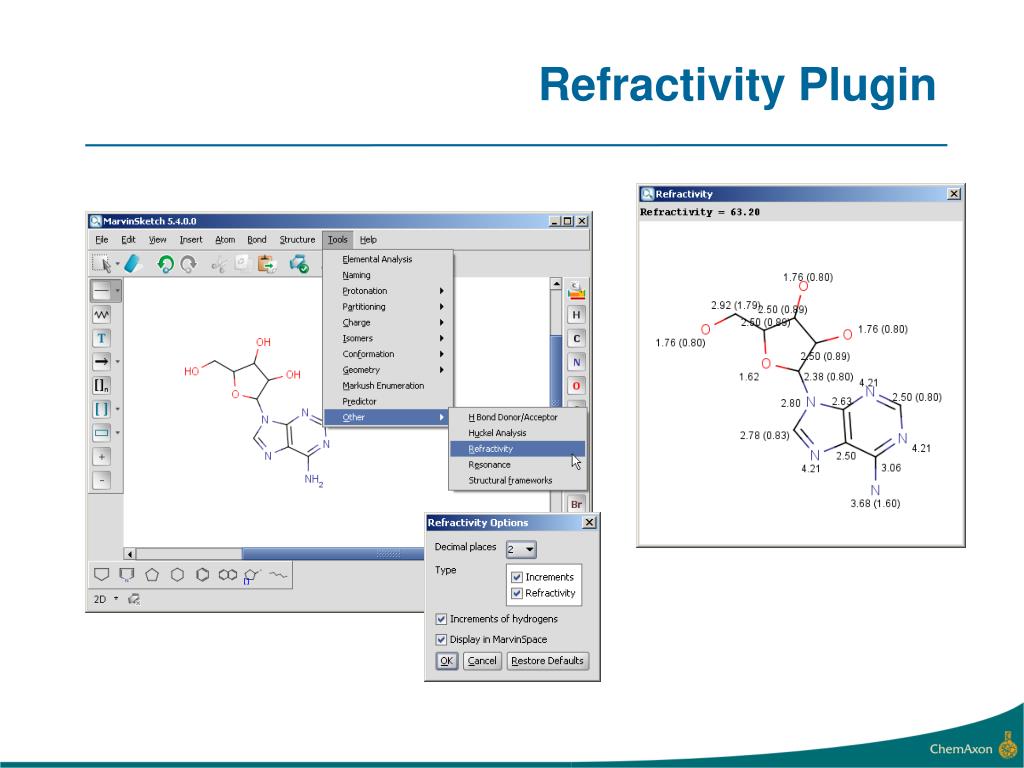Insert the wavy chain template
1024x768 pixels.
pyautogui.click(x=278, y=575)
